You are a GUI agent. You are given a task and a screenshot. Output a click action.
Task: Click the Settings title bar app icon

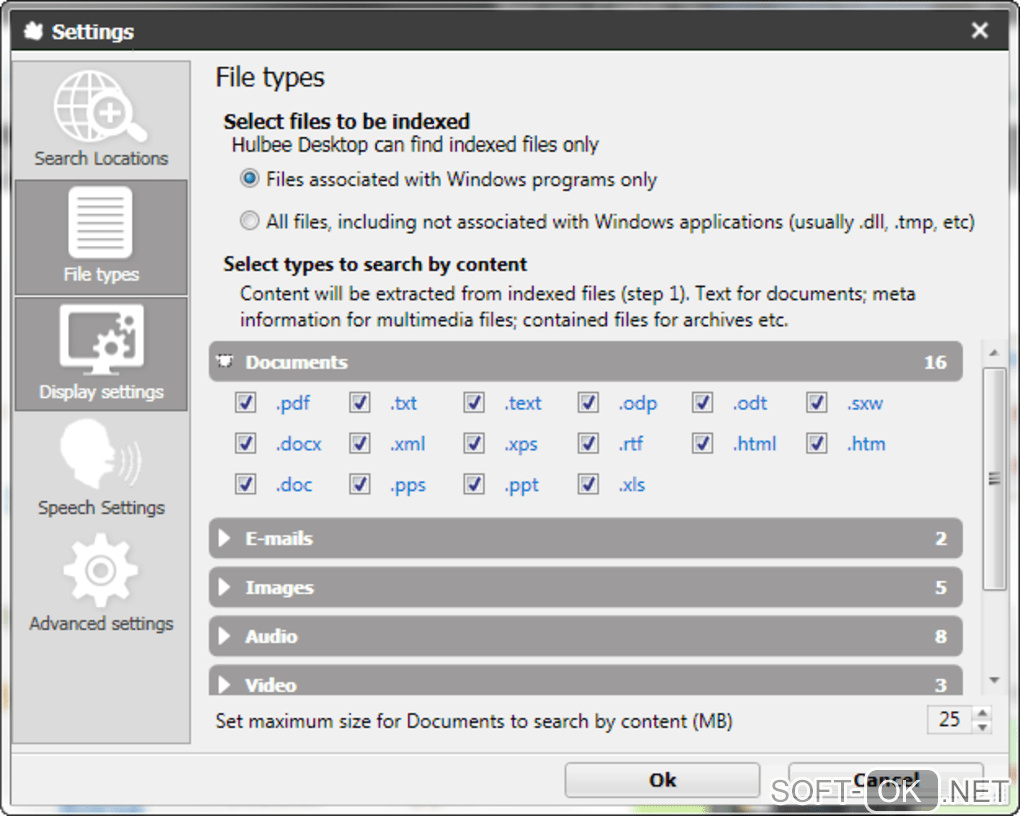33,31
